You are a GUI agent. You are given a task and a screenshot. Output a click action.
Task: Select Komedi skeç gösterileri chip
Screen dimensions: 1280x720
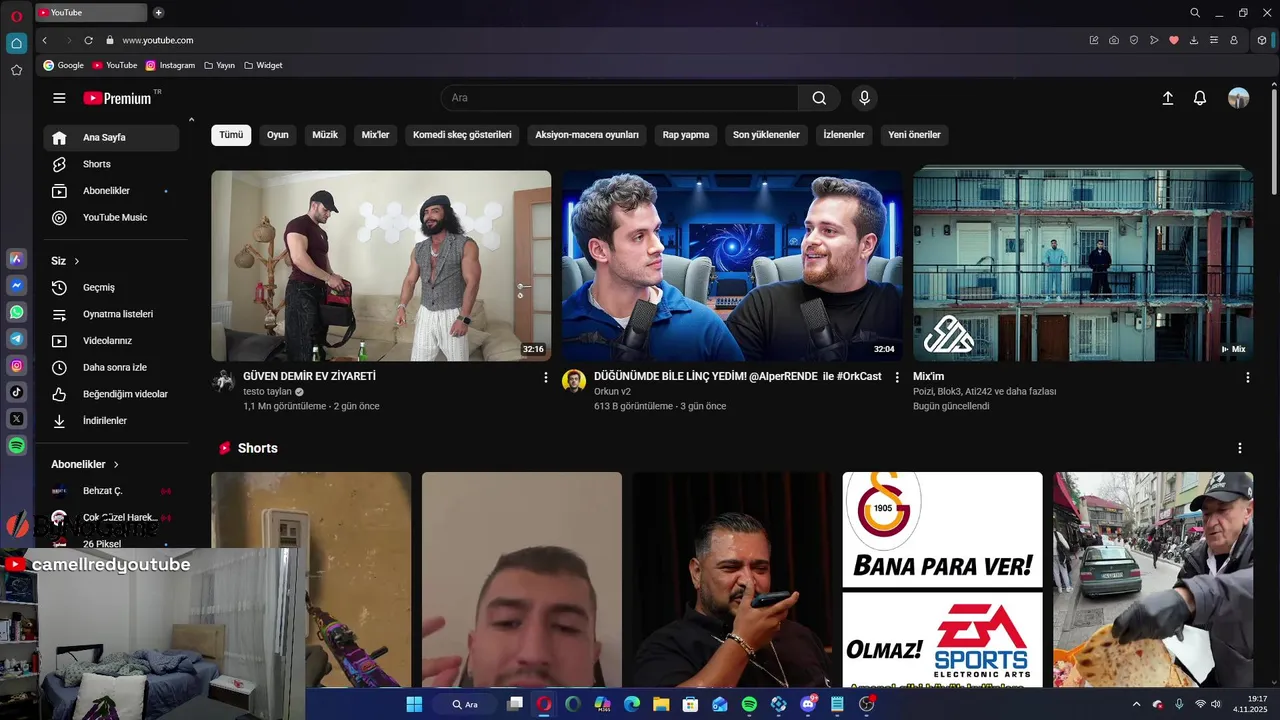[x=462, y=135]
